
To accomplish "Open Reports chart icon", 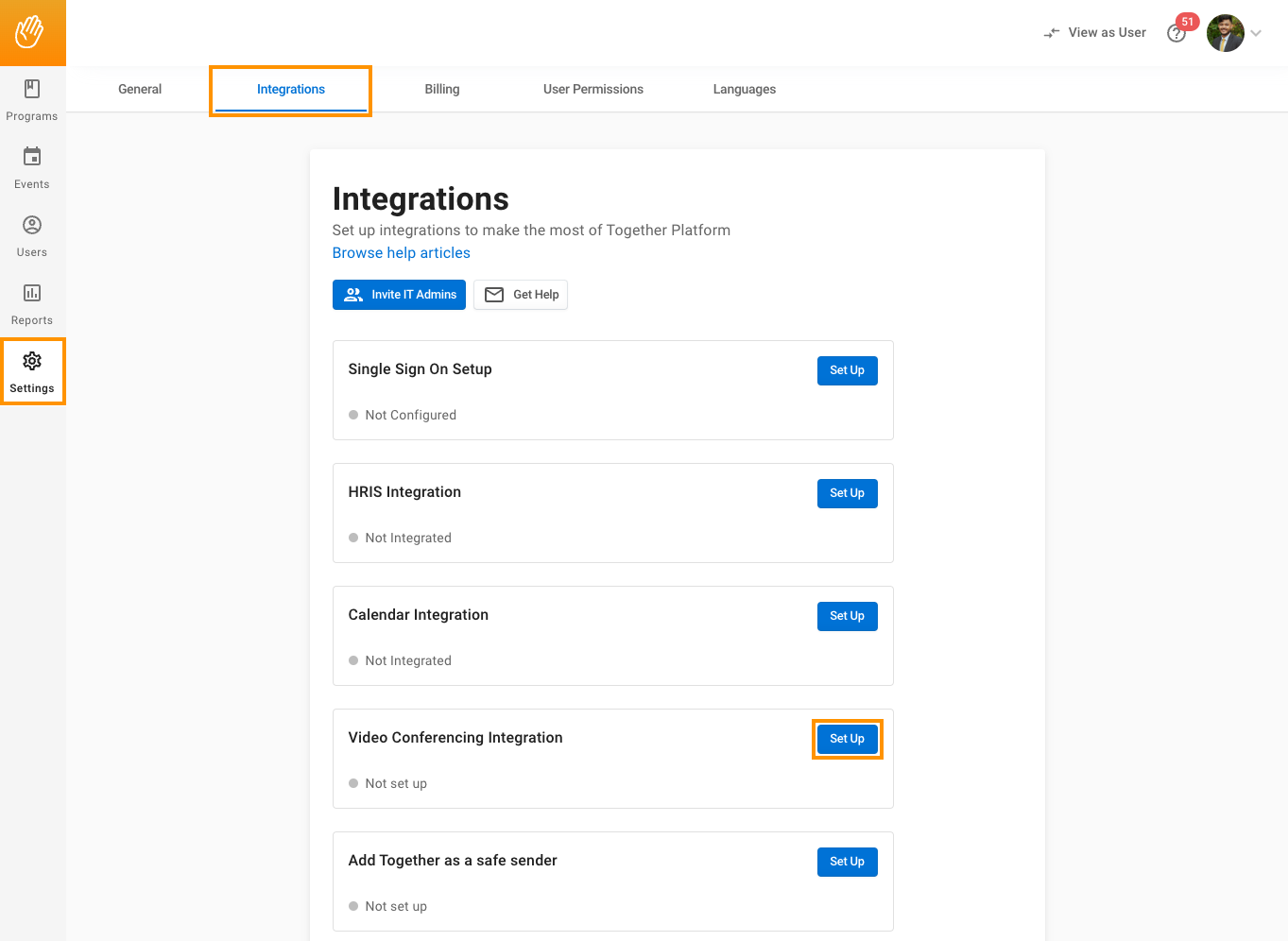I will click(x=32, y=293).
